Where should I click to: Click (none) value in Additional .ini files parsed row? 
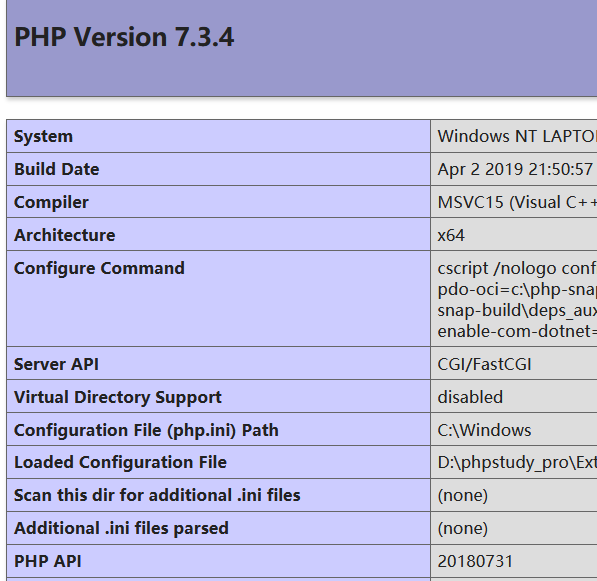click(463, 528)
